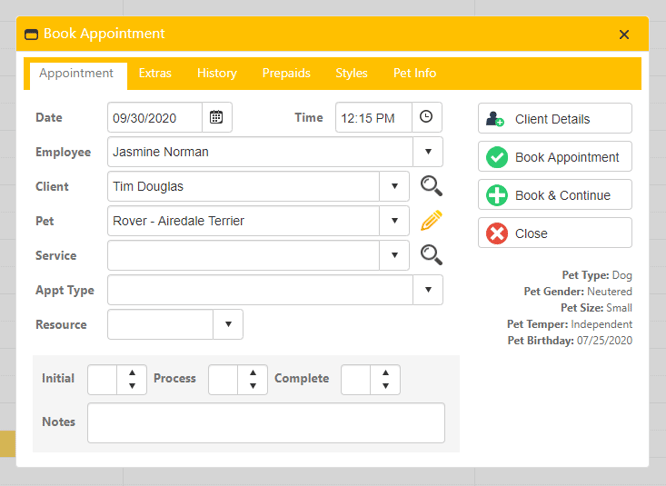Click the empty Appt Type field
The width and height of the screenshot is (666, 486).
click(x=260, y=290)
